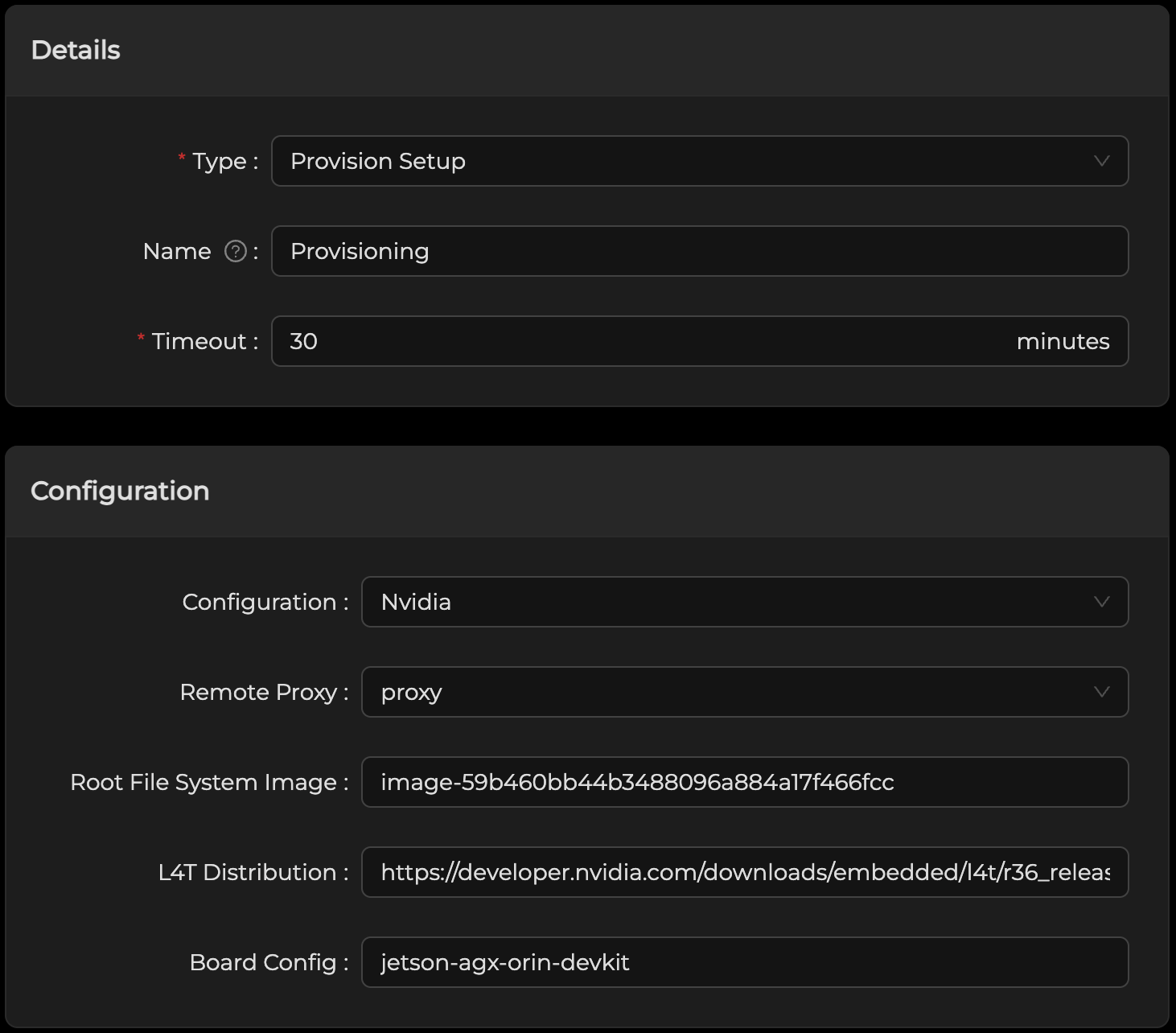Click the minutes label in Timeout row

1063,341
